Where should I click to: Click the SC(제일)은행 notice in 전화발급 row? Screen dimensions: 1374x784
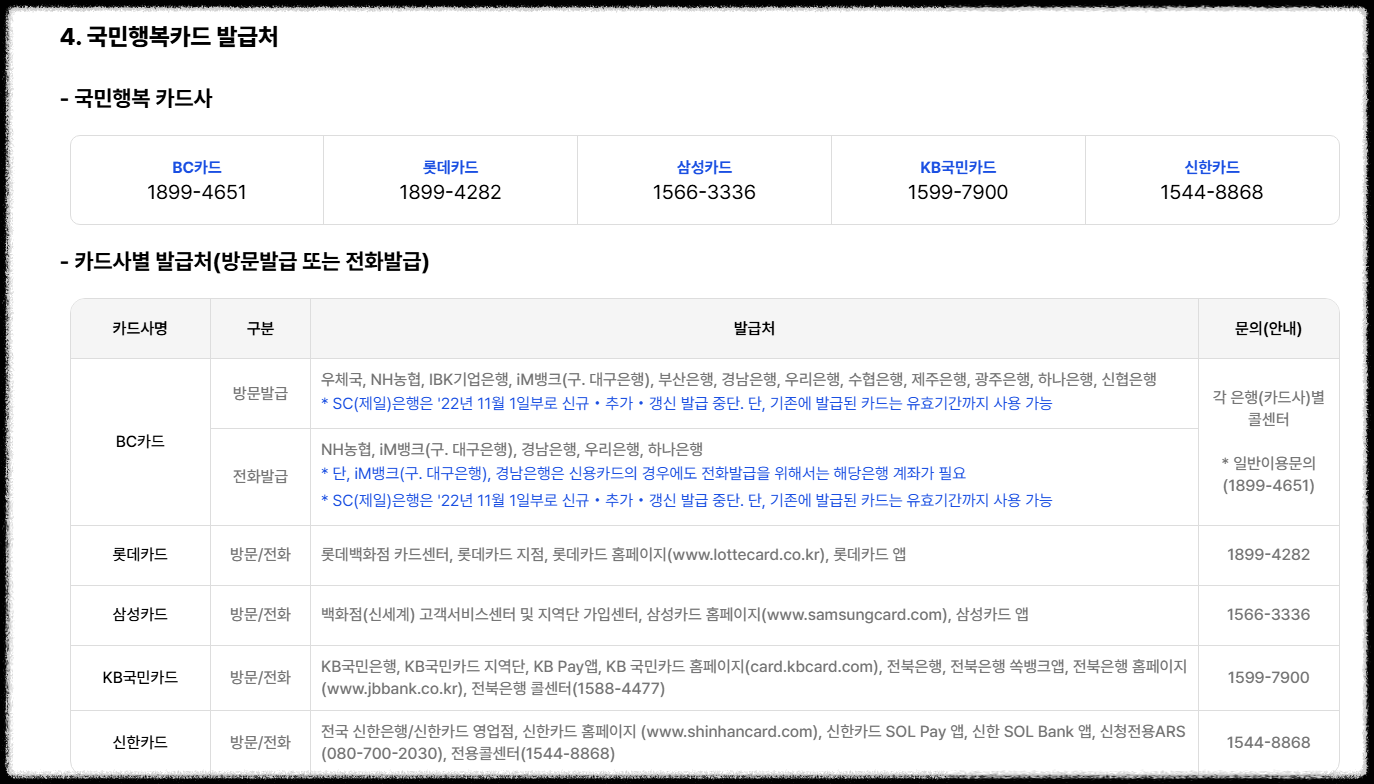pyautogui.click(x=686, y=499)
